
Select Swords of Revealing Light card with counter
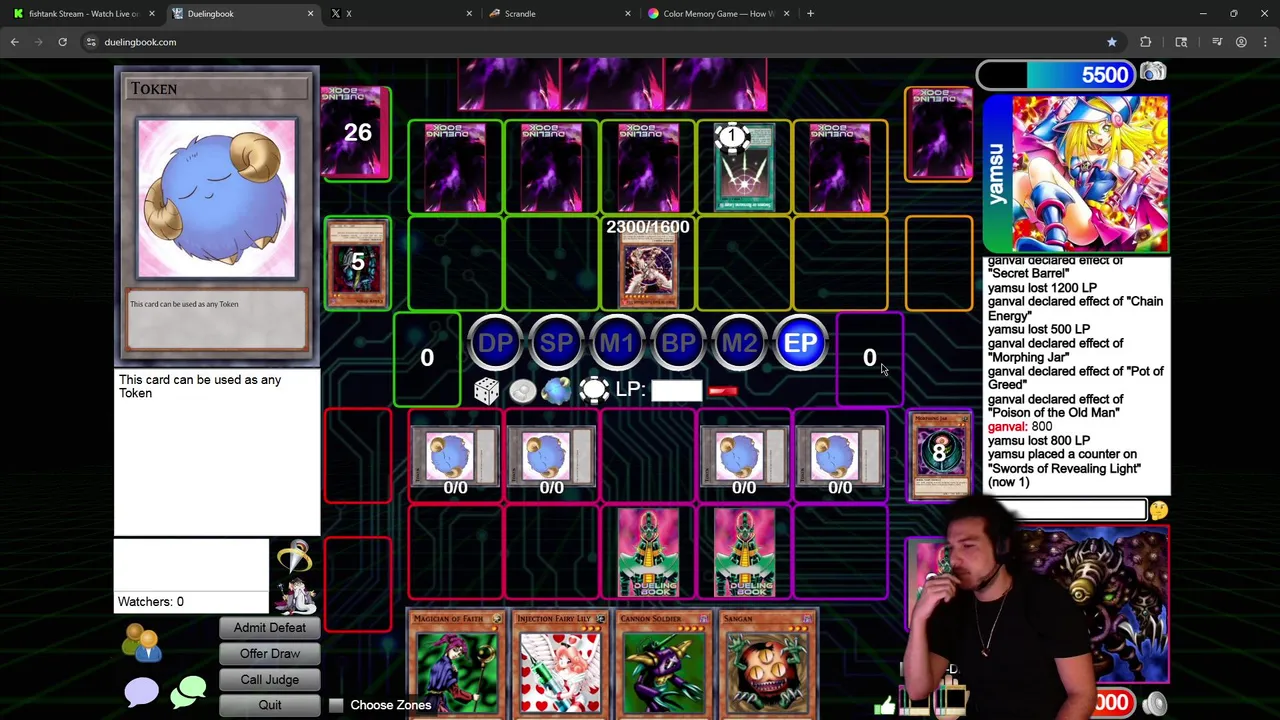(744, 167)
